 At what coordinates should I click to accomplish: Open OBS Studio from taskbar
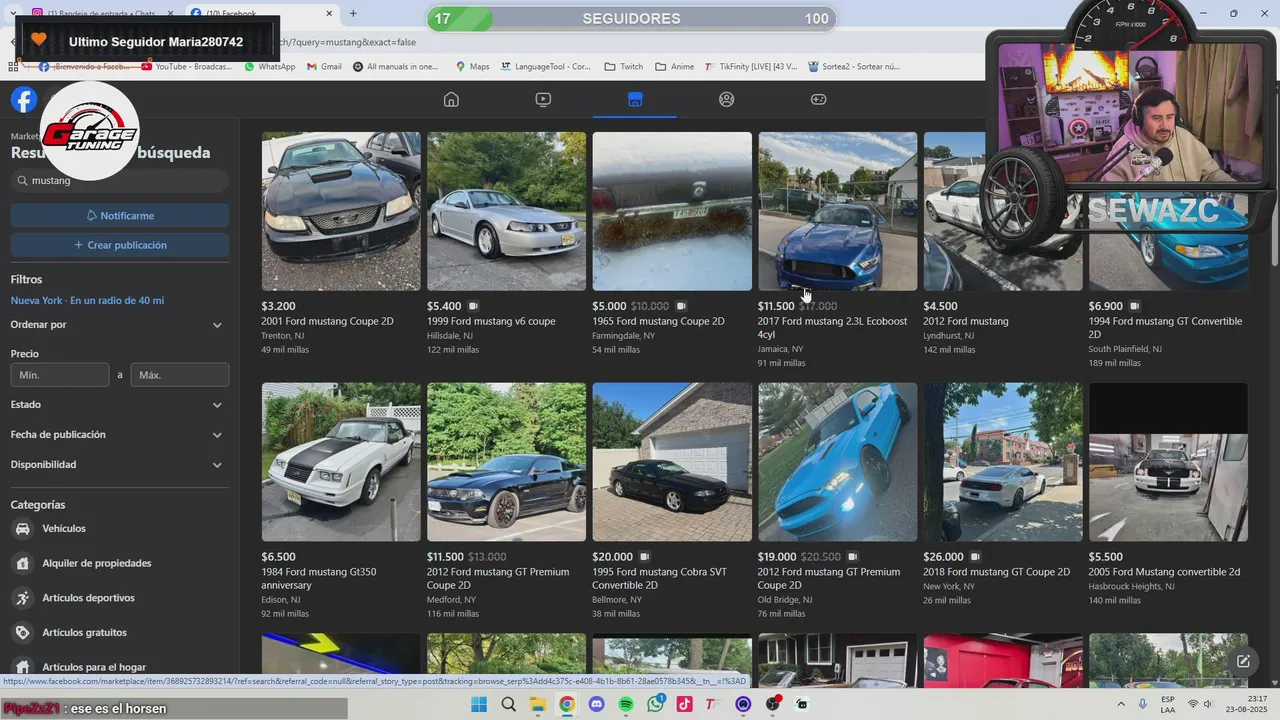pyautogui.click(x=772, y=704)
